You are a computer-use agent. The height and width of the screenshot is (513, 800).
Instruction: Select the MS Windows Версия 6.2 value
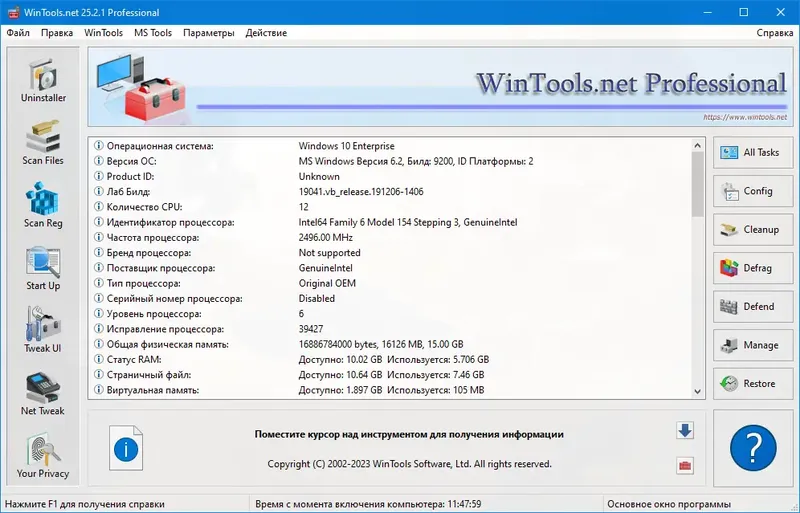pyautogui.click(x=416, y=161)
